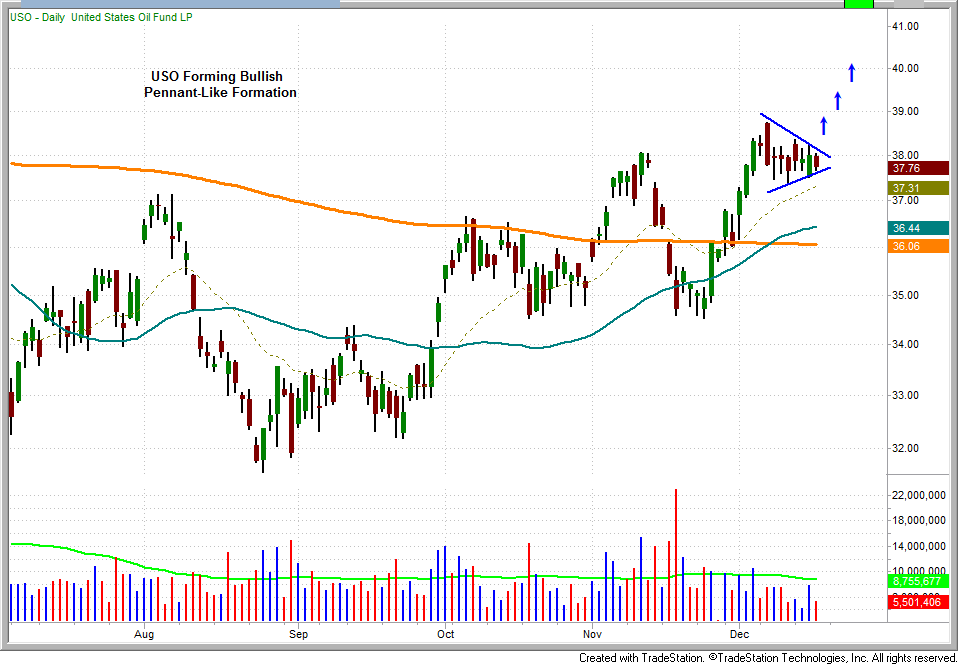Click the 22,000,000 volume axis label
The image size is (958, 664).
click(919, 496)
